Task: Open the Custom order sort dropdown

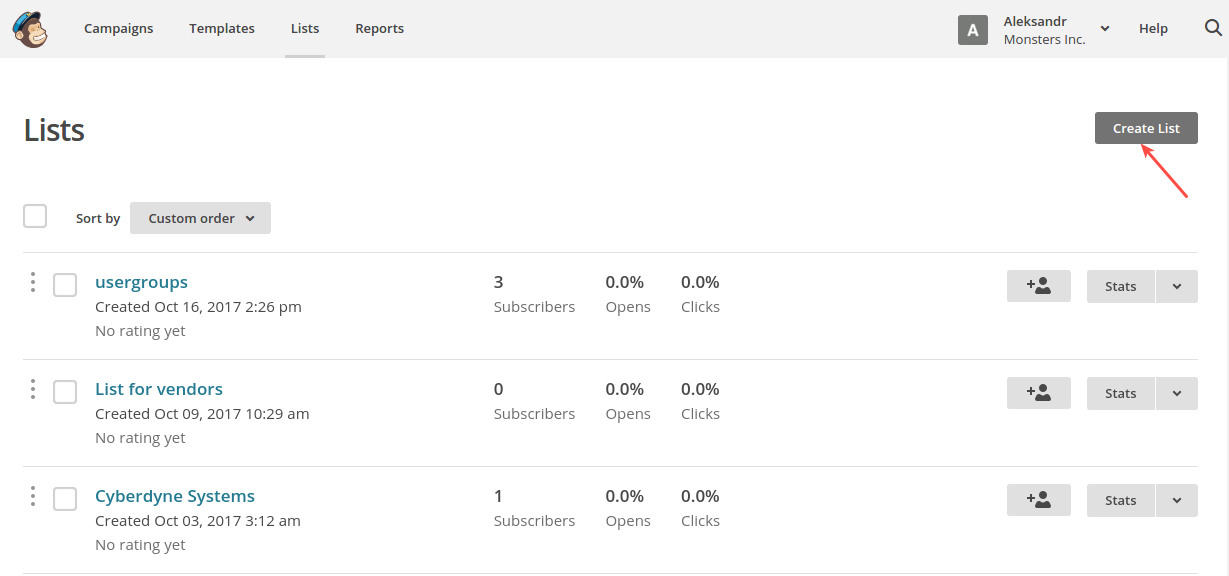Action: [200, 218]
